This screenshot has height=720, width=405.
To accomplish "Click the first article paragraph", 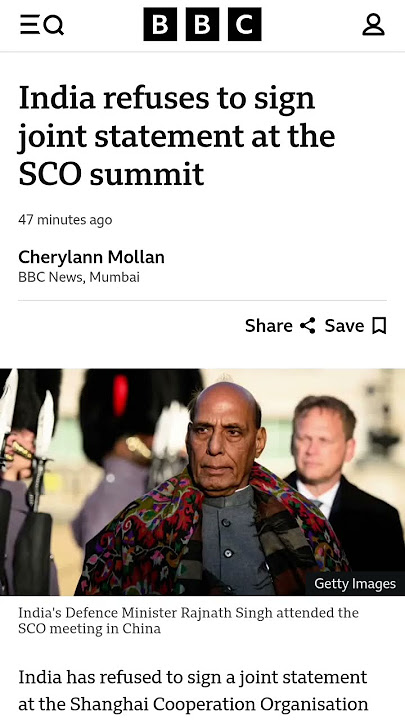I will [193, 691].
